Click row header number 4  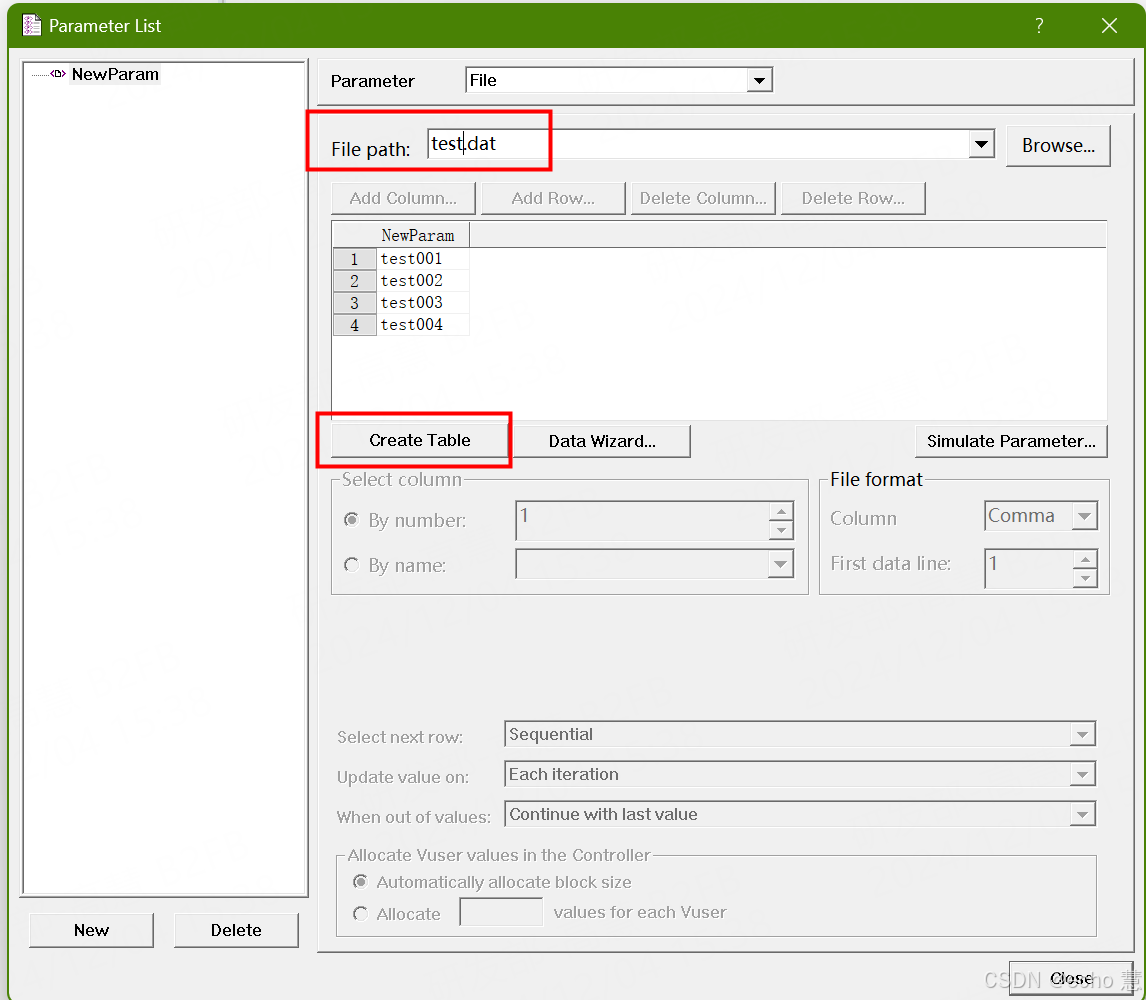(x=354, y=325)
